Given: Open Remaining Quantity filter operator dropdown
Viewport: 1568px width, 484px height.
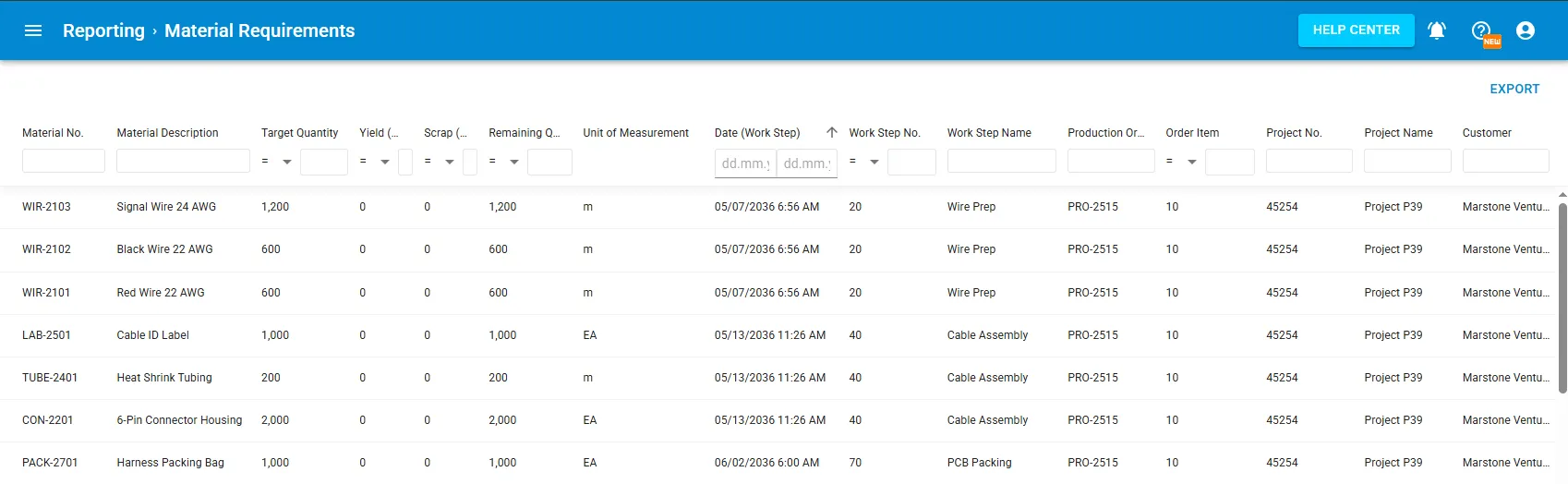Looking at the screenshot, I should (504, 162).
